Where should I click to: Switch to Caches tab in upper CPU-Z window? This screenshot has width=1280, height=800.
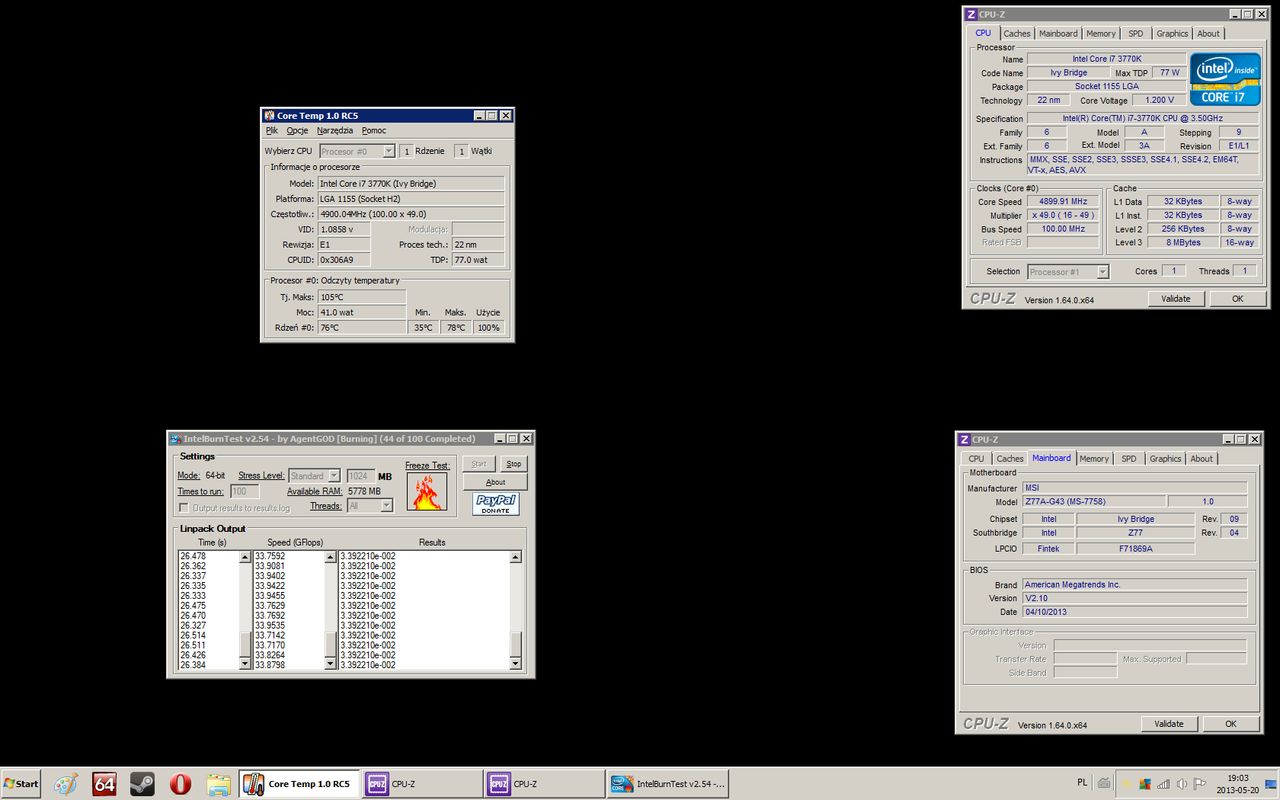point(1017,33)
